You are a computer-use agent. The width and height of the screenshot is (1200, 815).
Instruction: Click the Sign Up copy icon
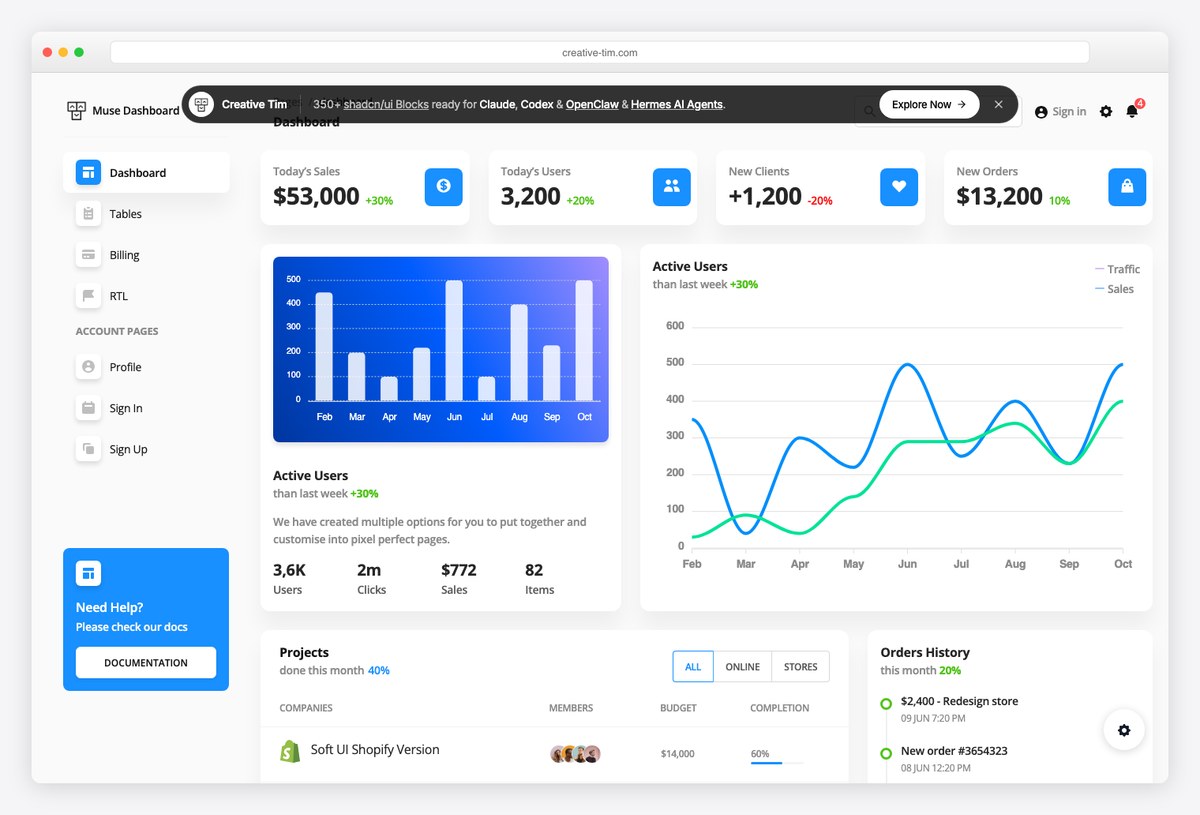(88, 448)
